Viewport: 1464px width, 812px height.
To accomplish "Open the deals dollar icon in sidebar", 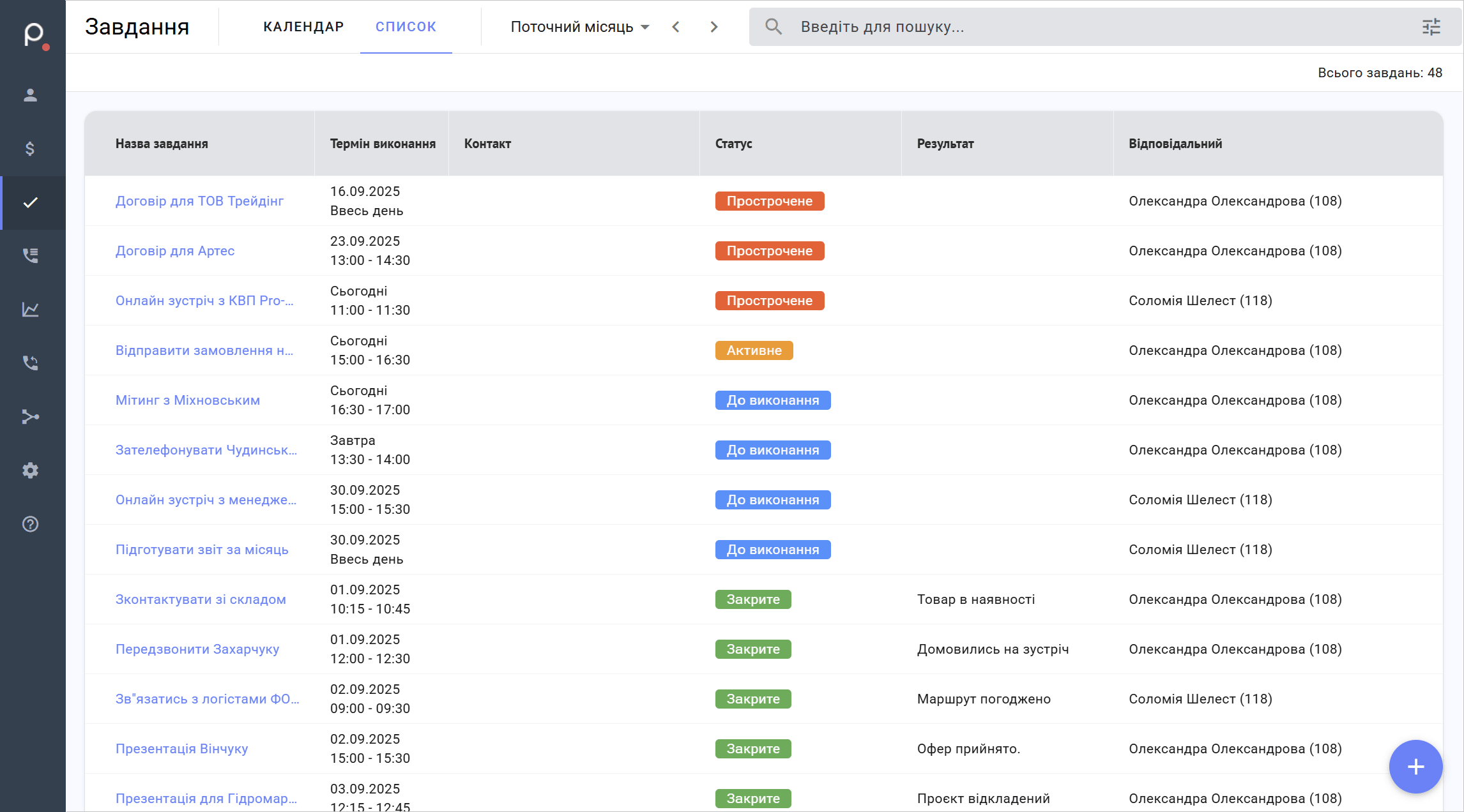I will [30, 149].
